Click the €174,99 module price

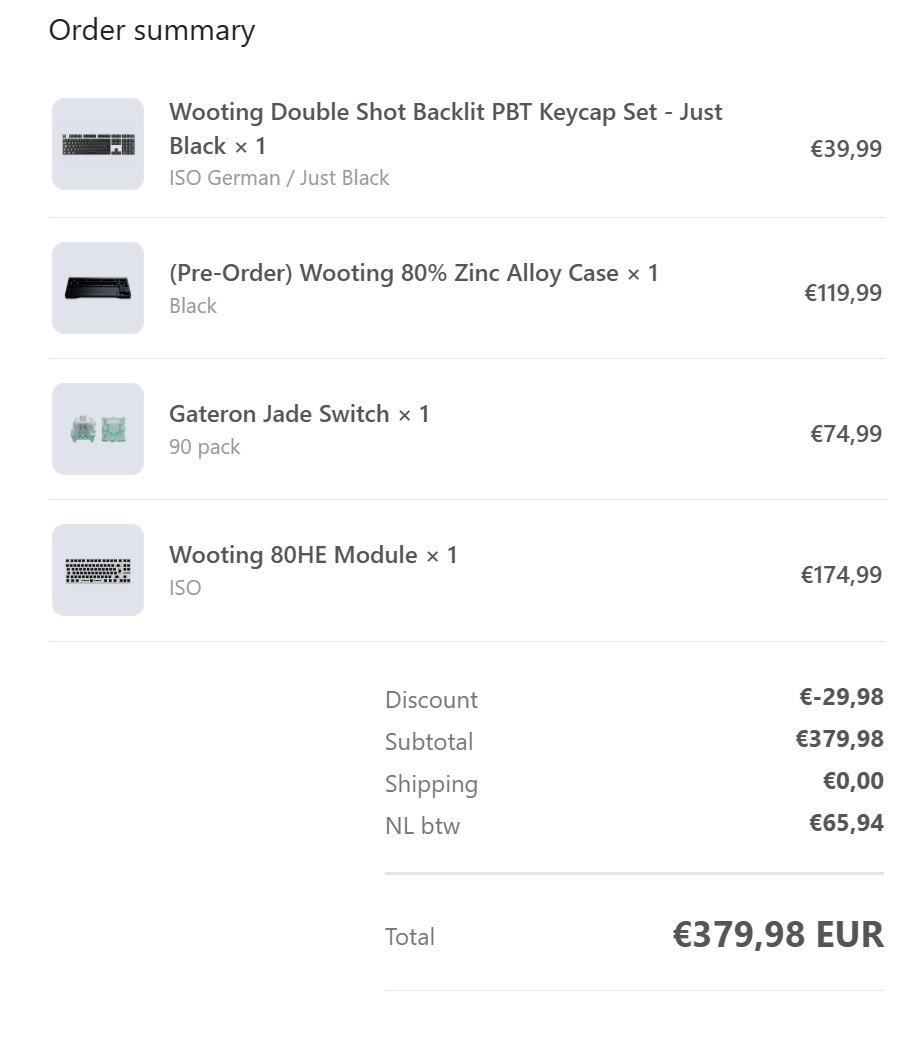pyautogui.click(x=841, y=575)
